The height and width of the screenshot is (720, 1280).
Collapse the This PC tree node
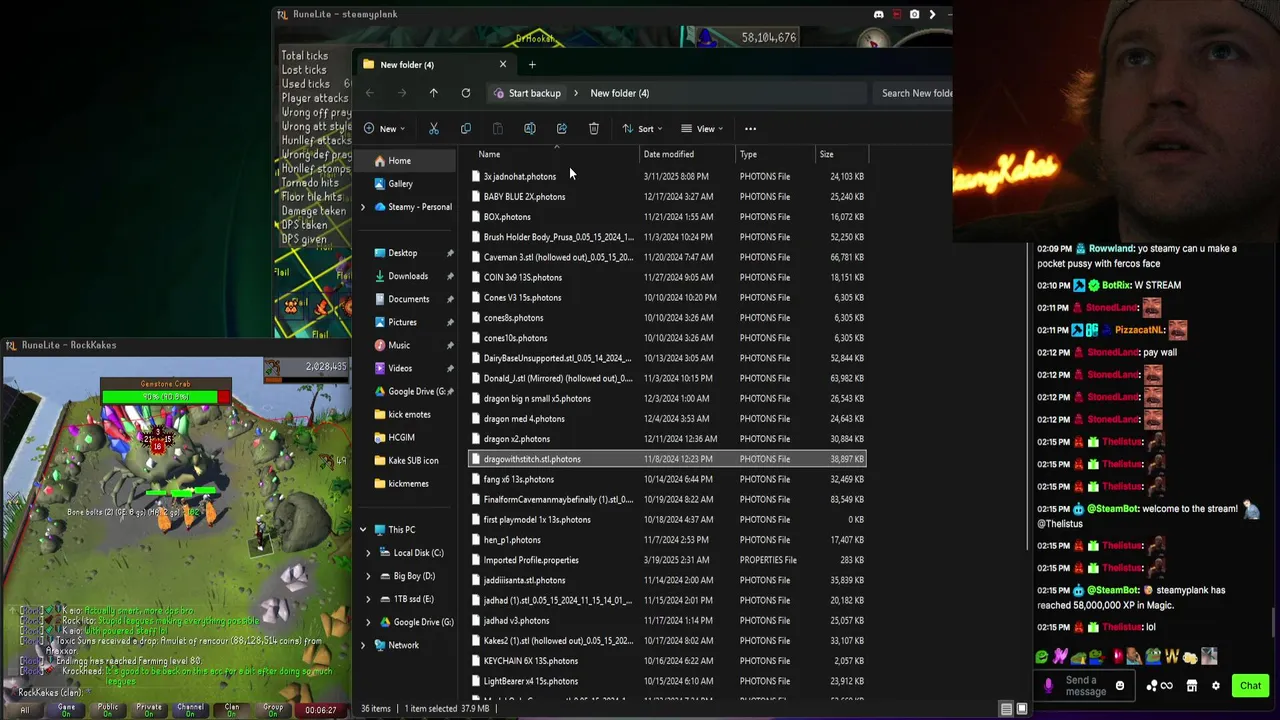point(363,530)
